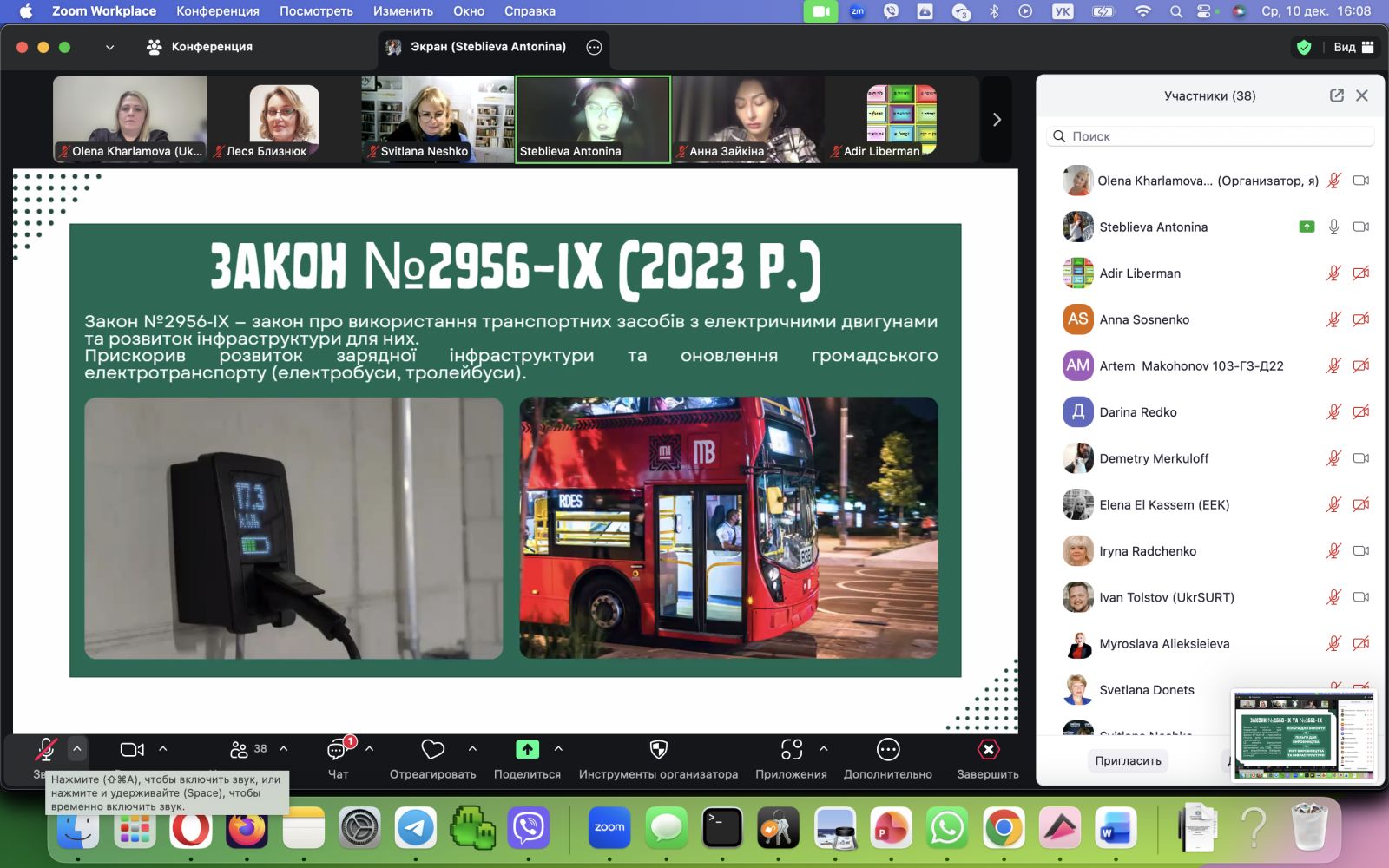Click the green Share screen icon
Viewport: 1389px width, 868px height.
tap(527, 750)
